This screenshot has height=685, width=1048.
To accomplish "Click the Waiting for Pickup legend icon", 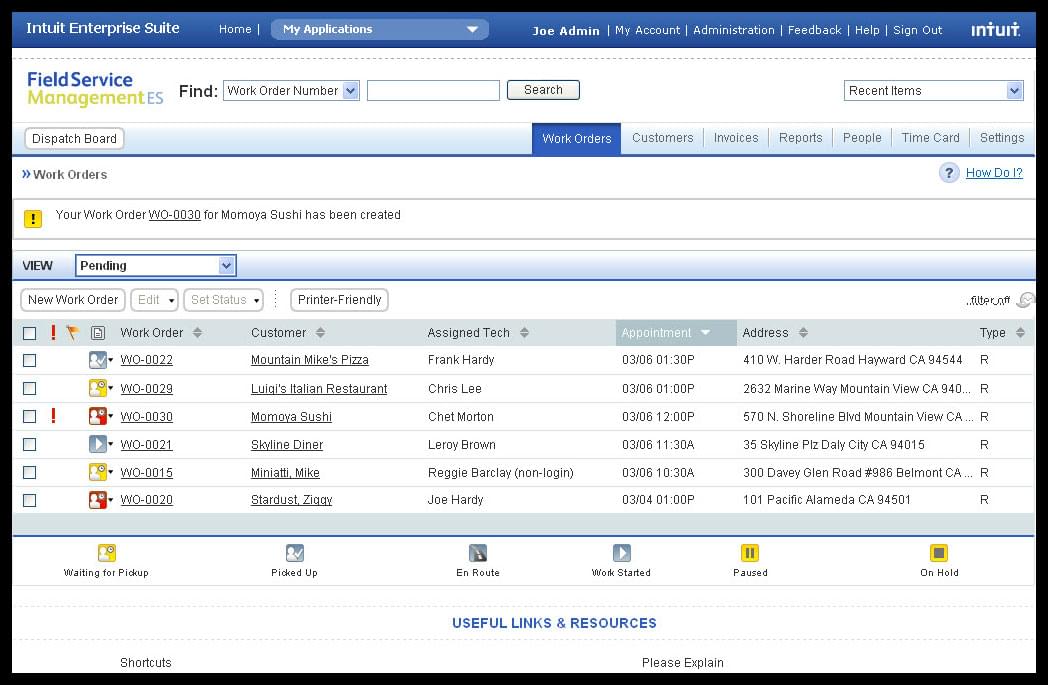I will pyautogui.click(x=107, y=553).
